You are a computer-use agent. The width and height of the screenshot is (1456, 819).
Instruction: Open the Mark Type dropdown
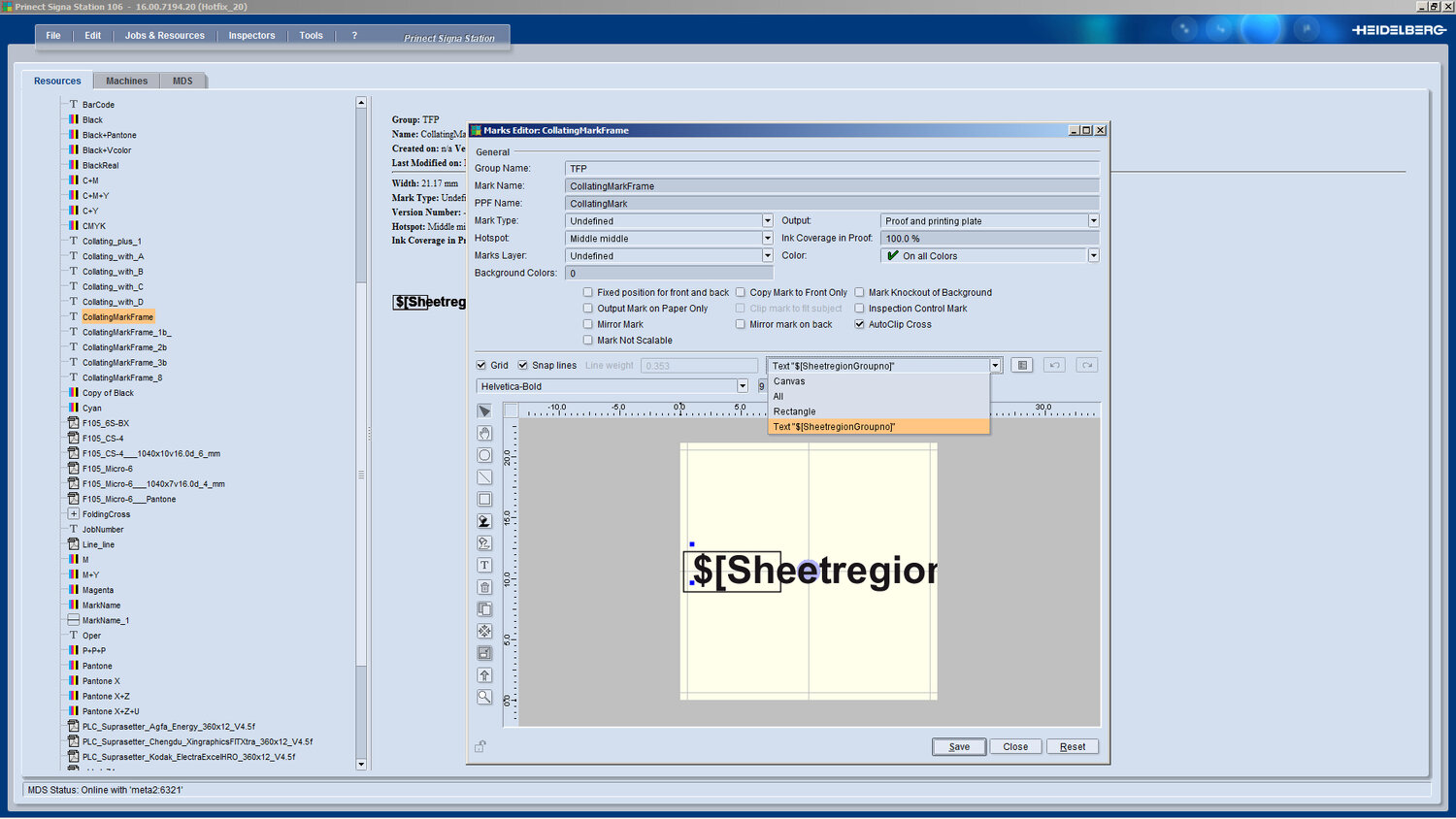point(767,221)
